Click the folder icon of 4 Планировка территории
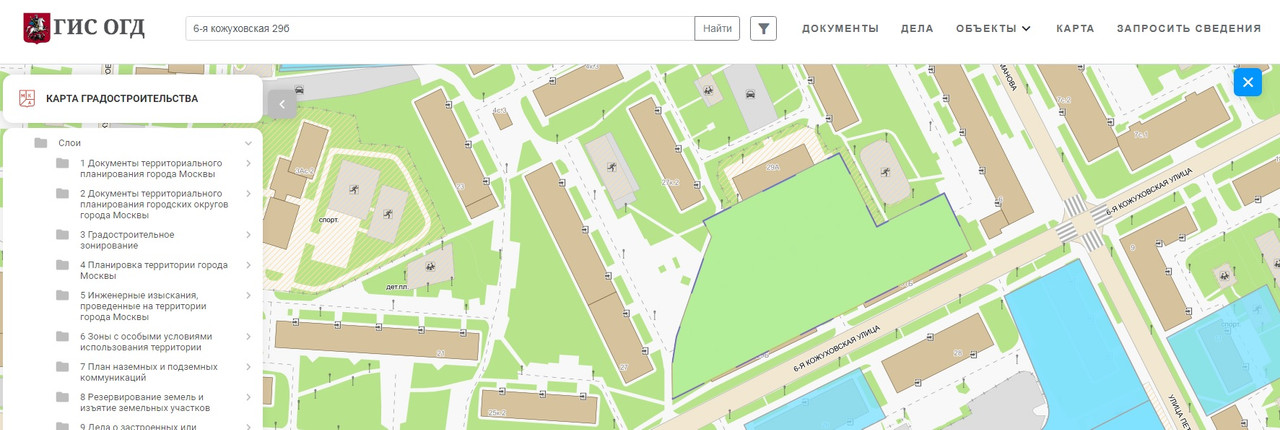 [62, 265]
